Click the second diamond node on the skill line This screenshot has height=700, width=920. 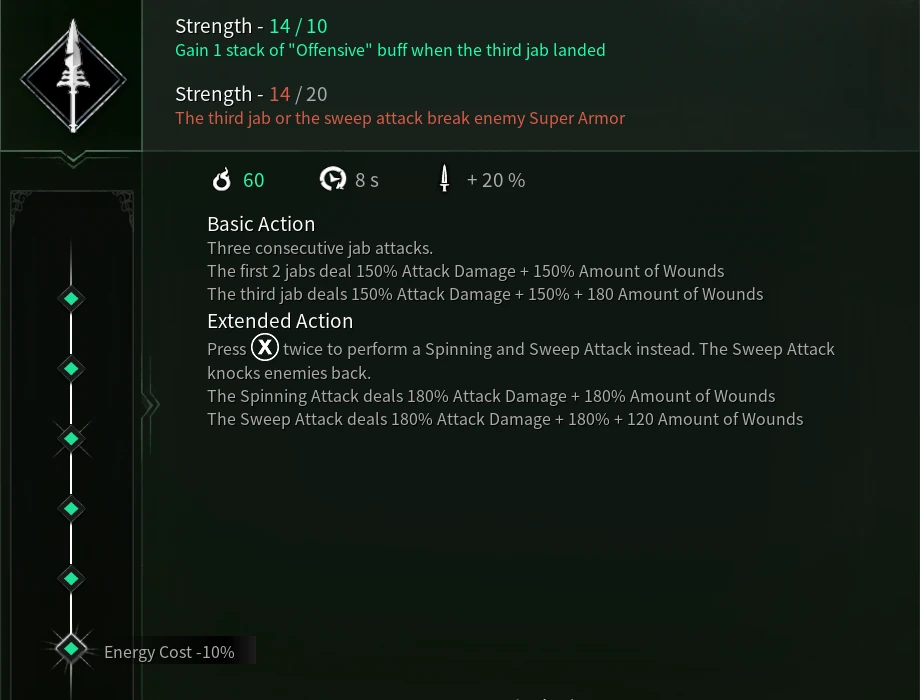tap(71, 368)
